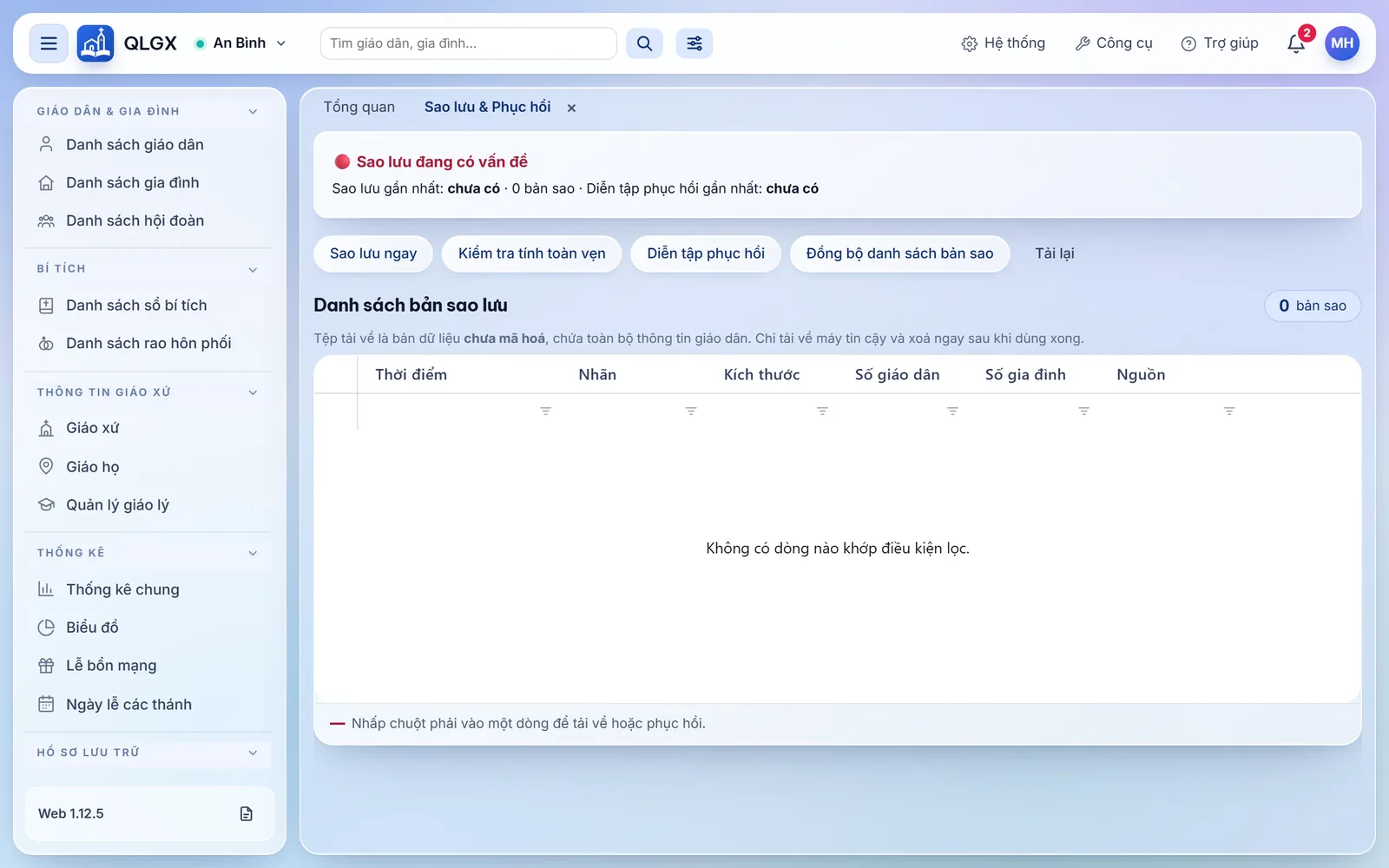1389x868 pixels.
Task: Click Đồng bộ danh sách bản sao
Action: click(x=899, y=253)
